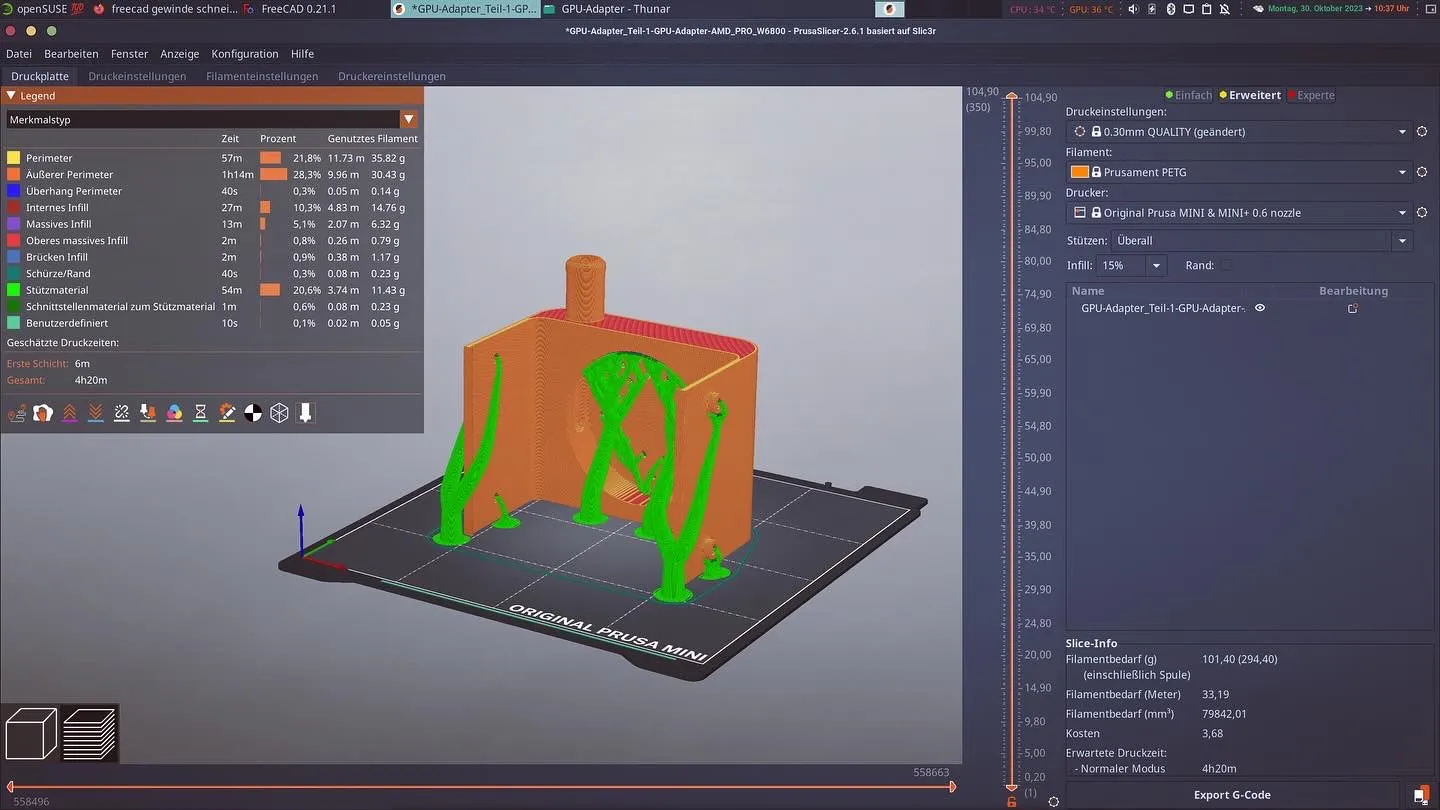Click the orange Prusament PETG color swatch
1440x810 pixels.
(1079, 172)
